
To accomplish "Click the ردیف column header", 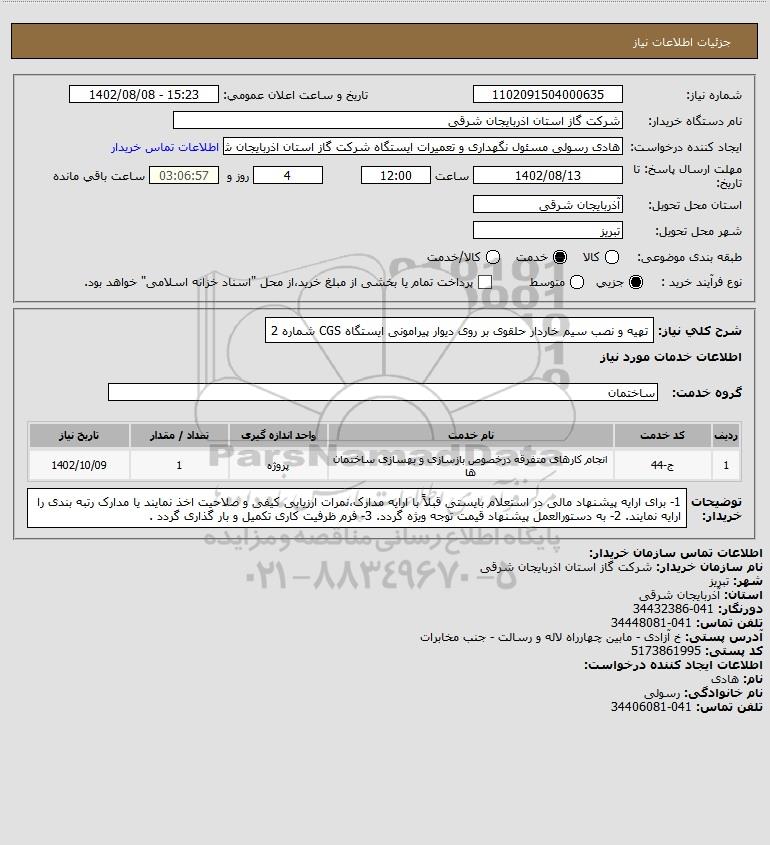I will (x=726, y=435).
